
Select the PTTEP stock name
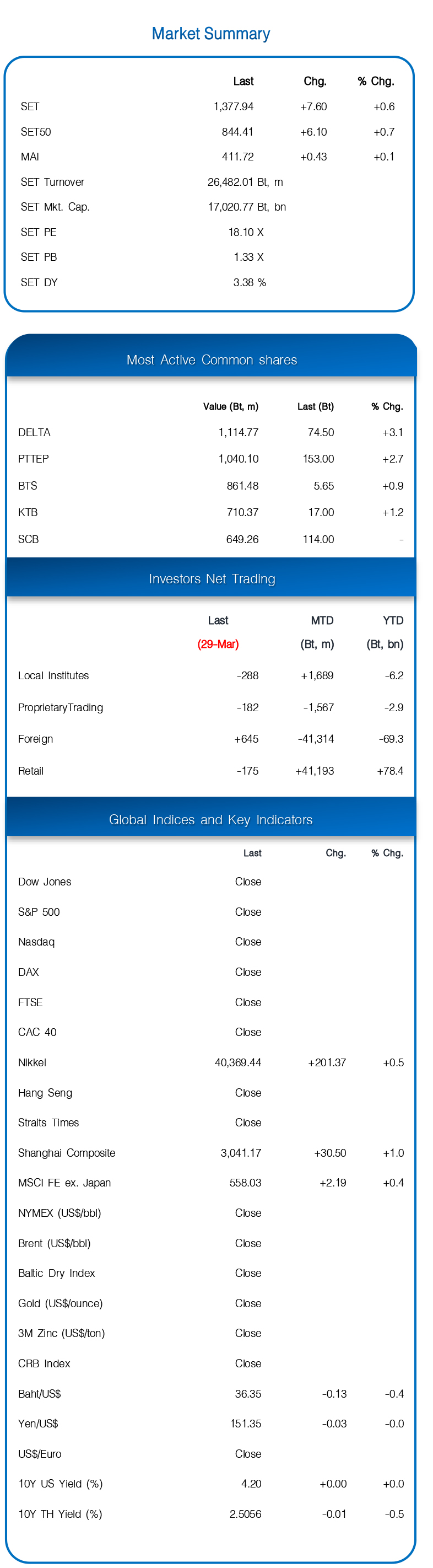coord(34,459)
